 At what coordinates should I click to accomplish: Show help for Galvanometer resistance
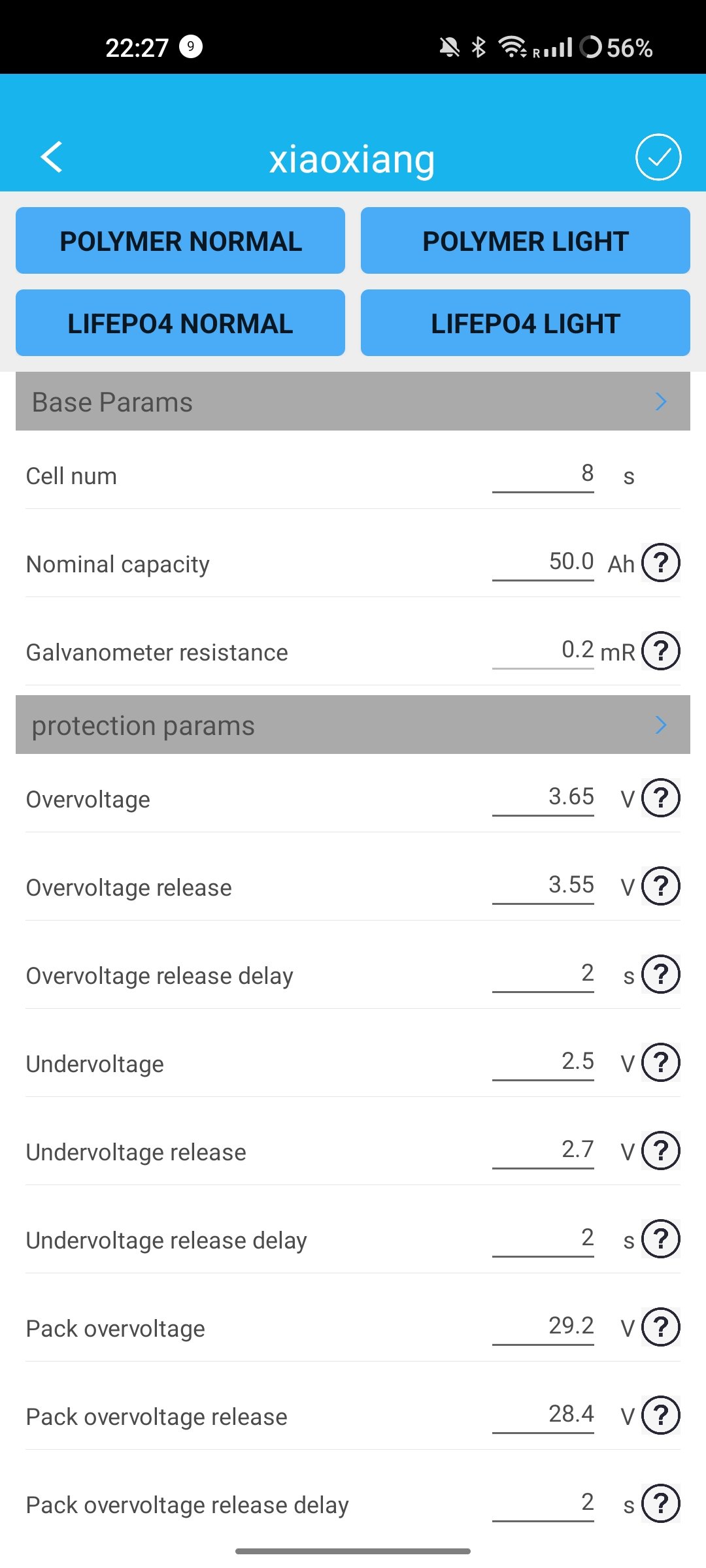[660, 651]
